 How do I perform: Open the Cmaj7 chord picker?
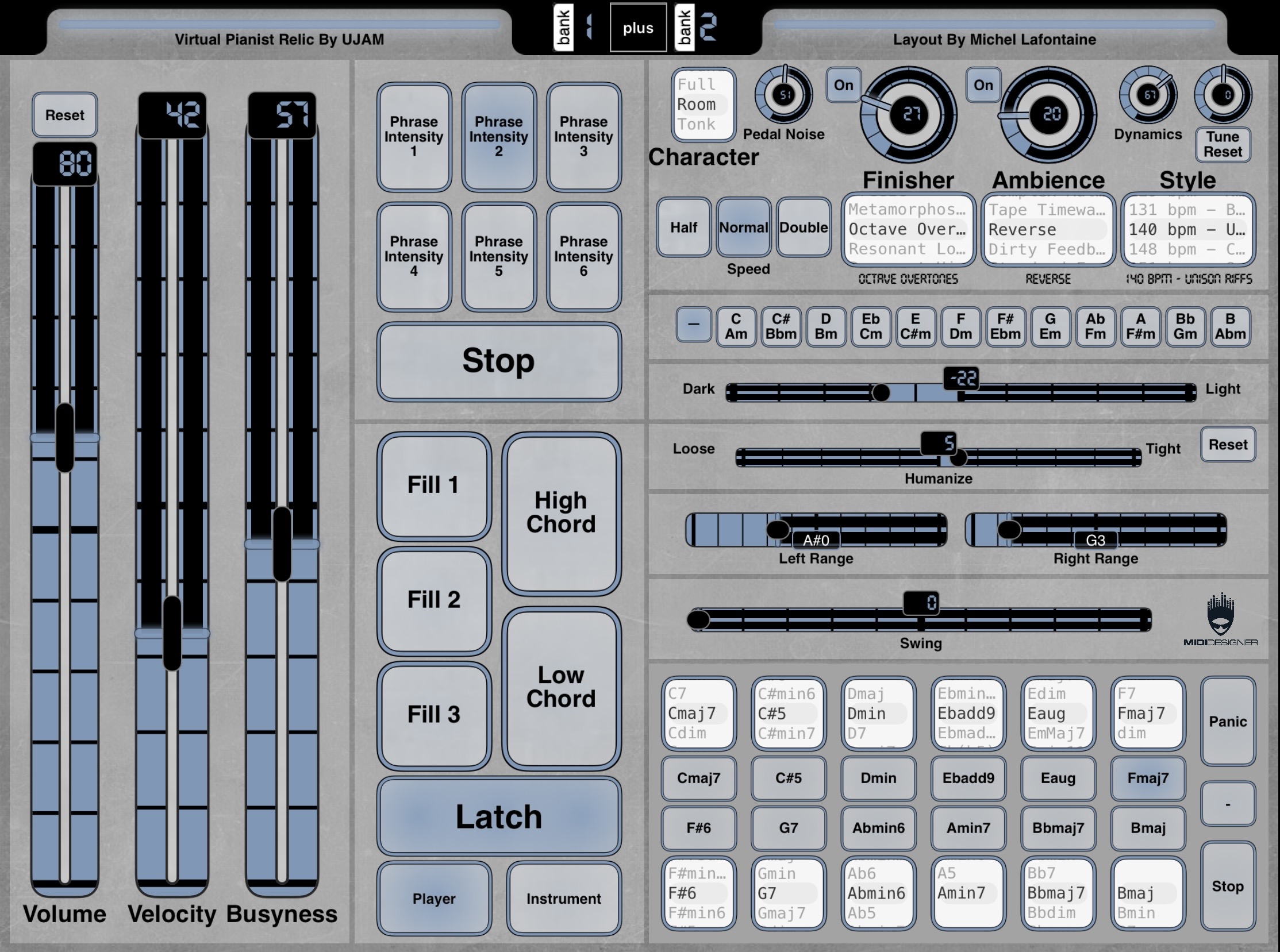pos(699,714)
